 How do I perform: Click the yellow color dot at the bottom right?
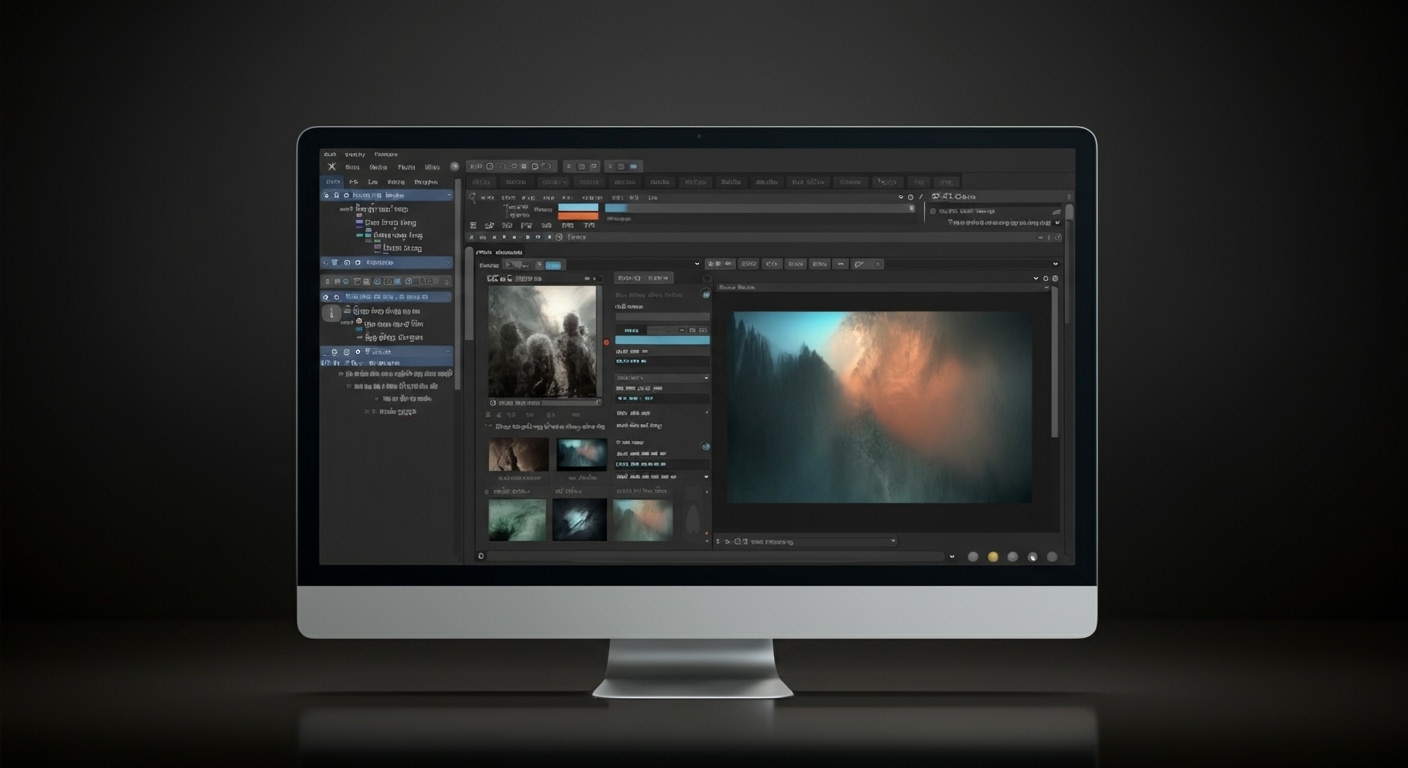(993, 556)
